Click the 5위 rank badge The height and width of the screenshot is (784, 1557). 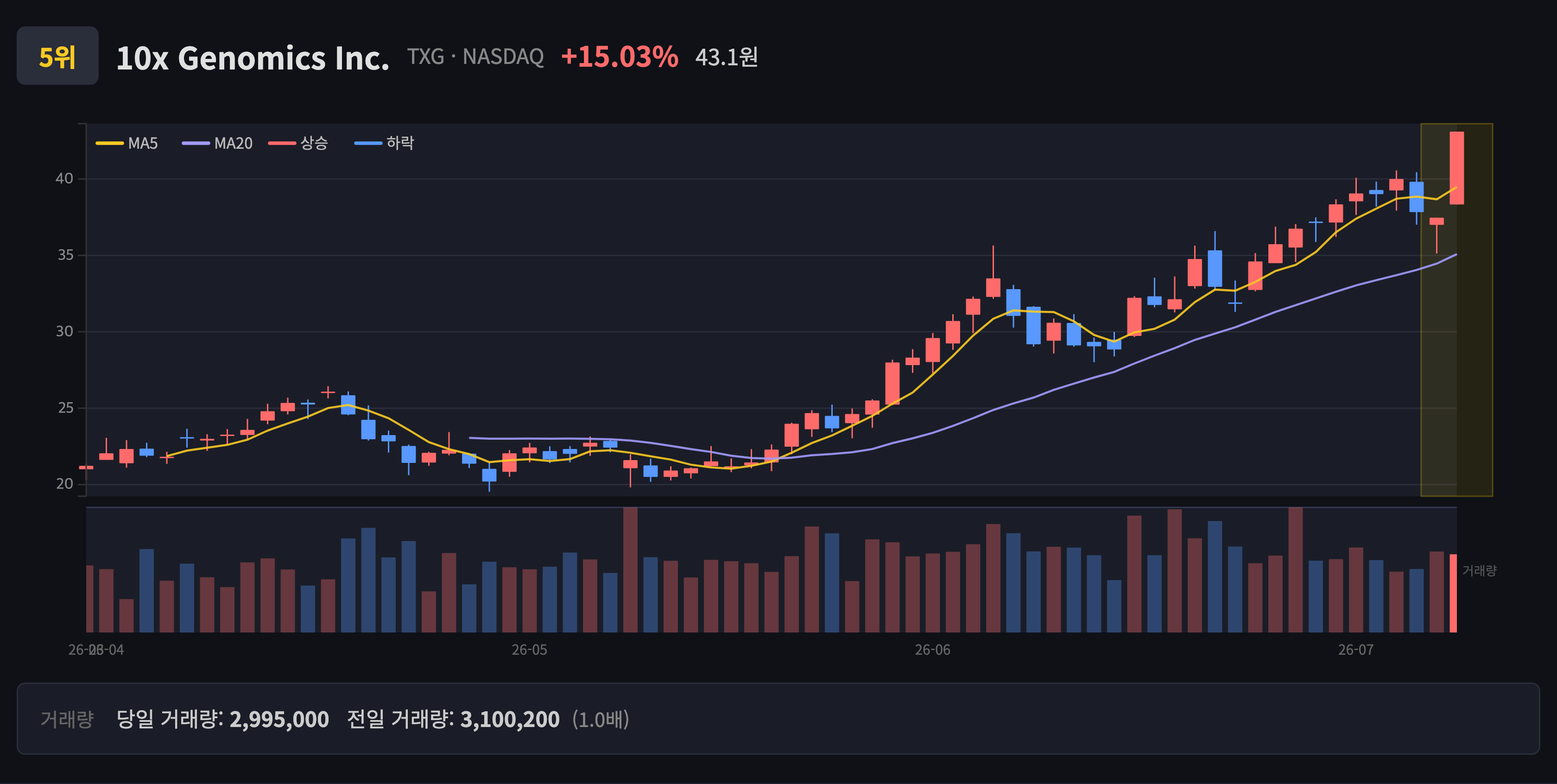tap(57, 56)
